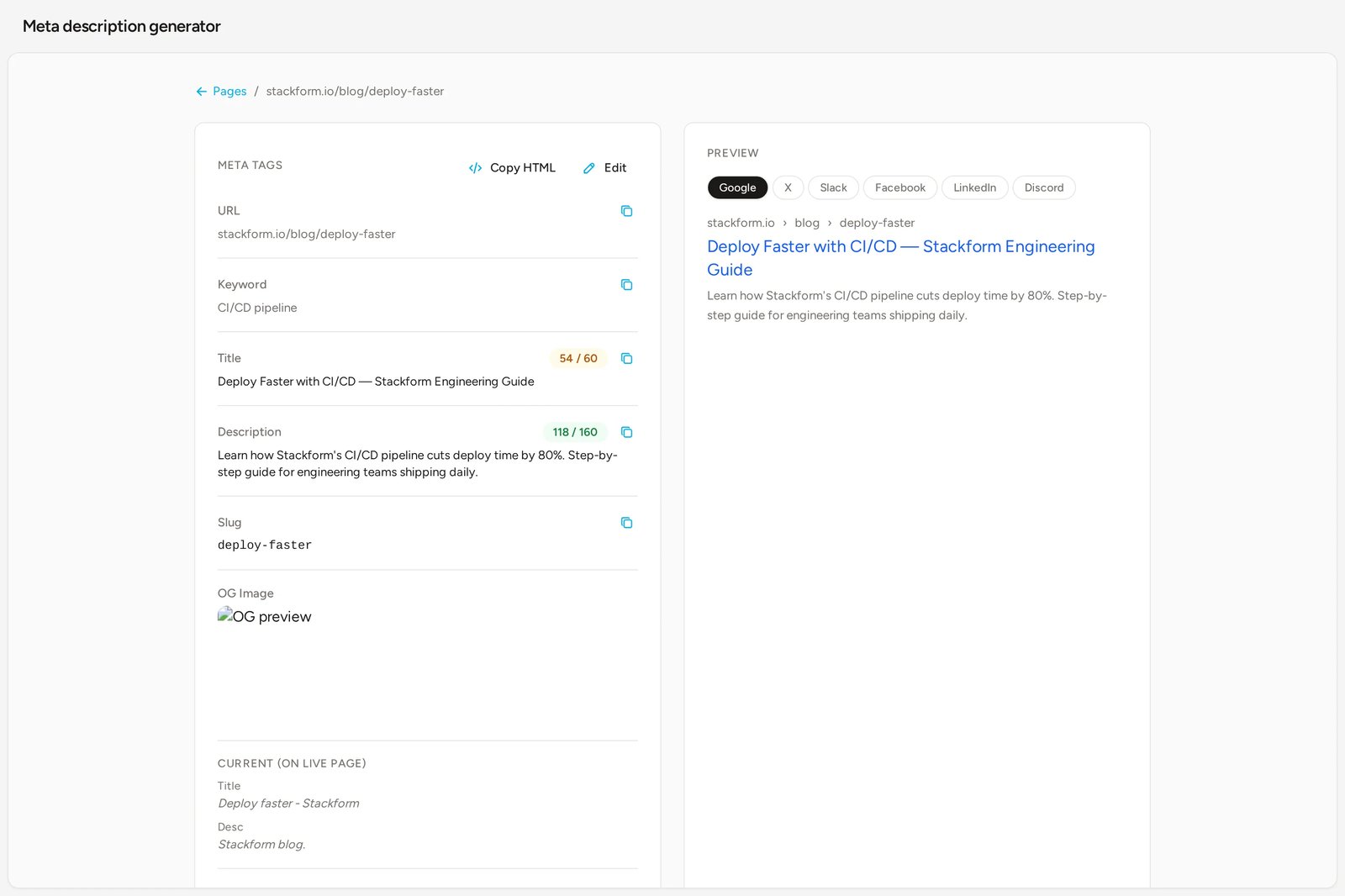Switch preview to Discord

point(1043,187)
